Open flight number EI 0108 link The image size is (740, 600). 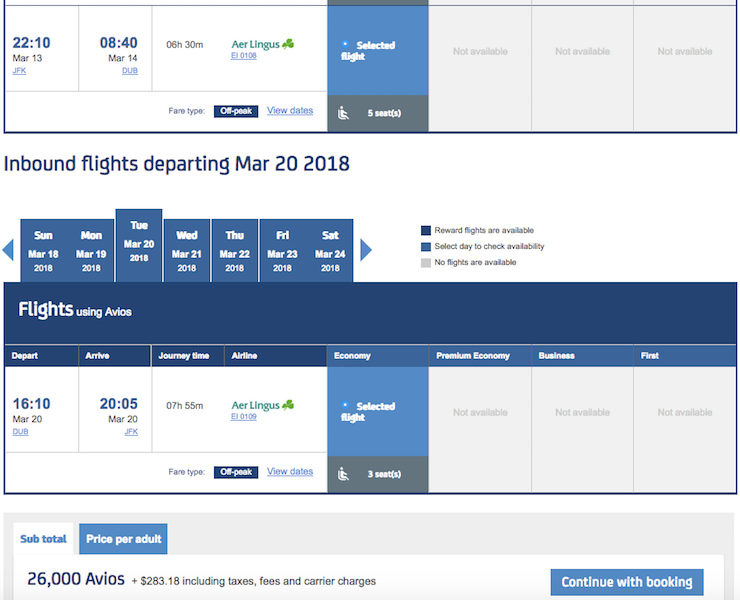click(x=243, y=56)
